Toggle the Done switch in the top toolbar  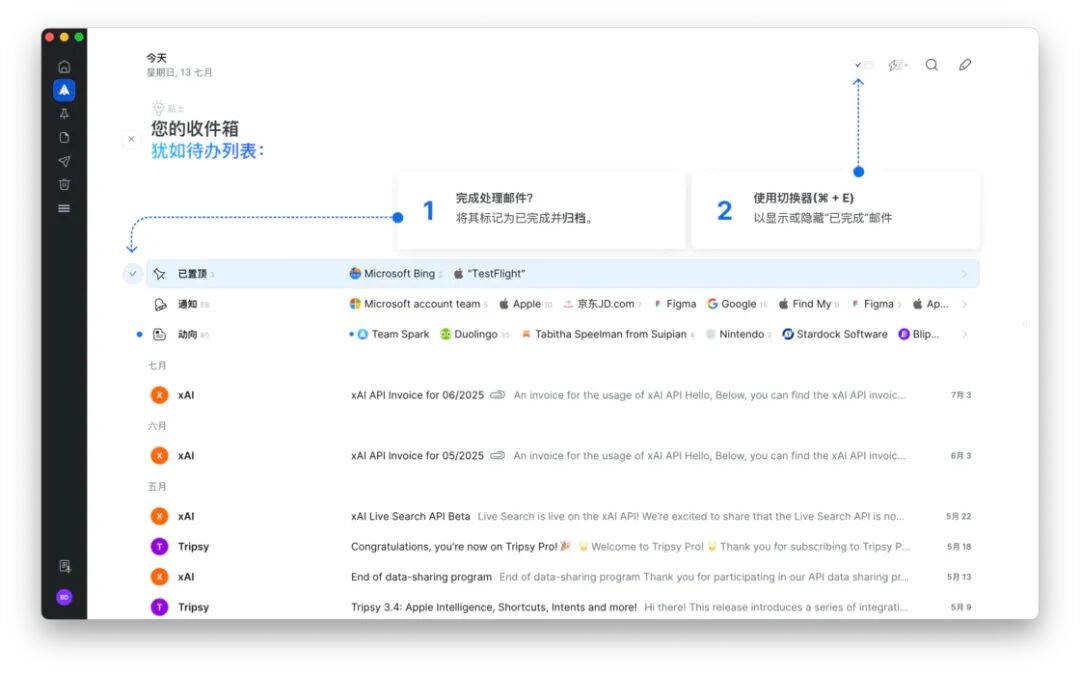coord(864,65)
